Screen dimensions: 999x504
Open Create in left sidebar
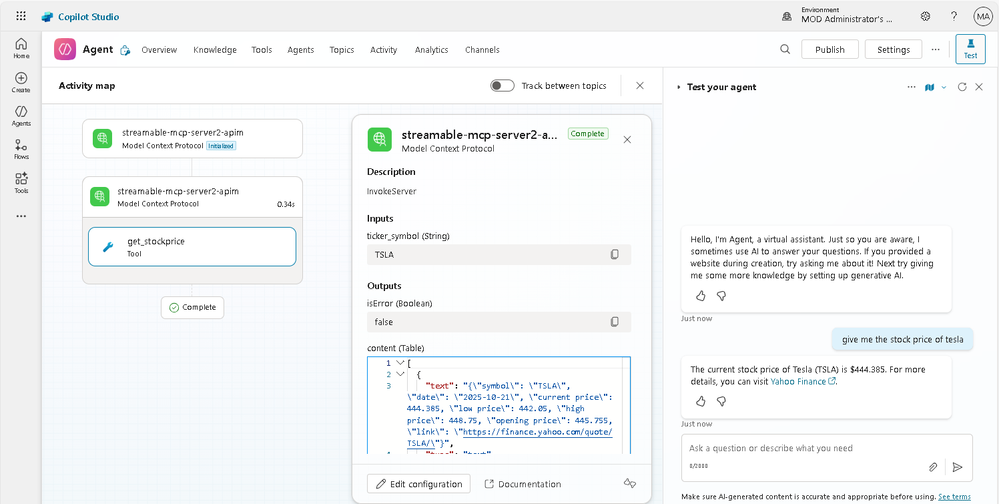click(x=21, y=82)
